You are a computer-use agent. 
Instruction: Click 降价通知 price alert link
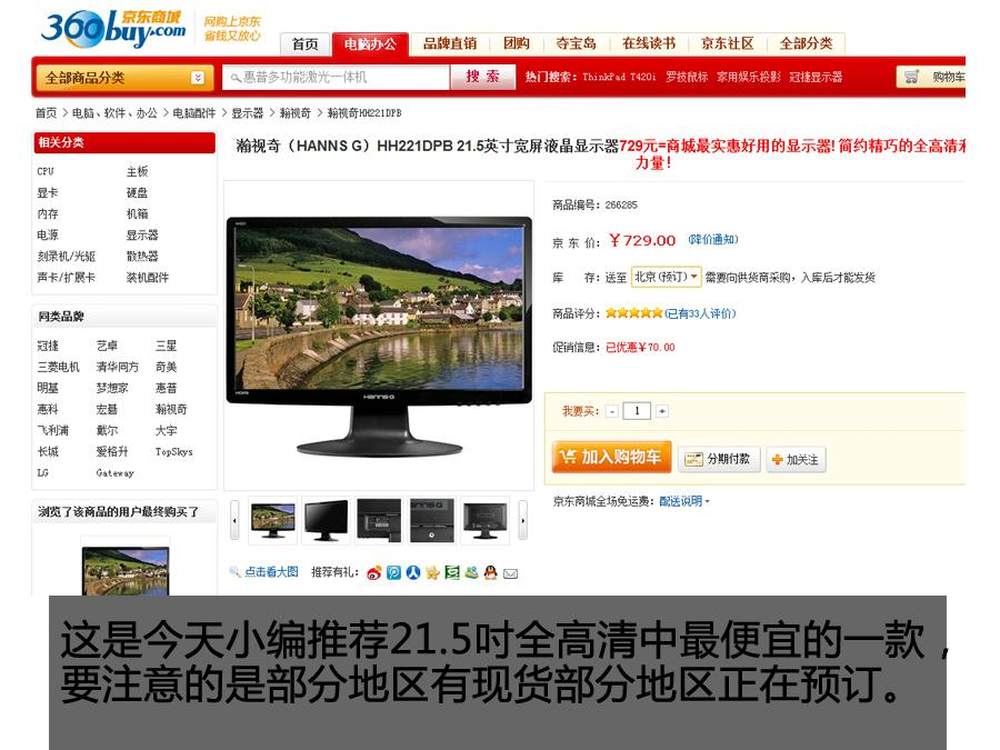[x=713, y=239]
